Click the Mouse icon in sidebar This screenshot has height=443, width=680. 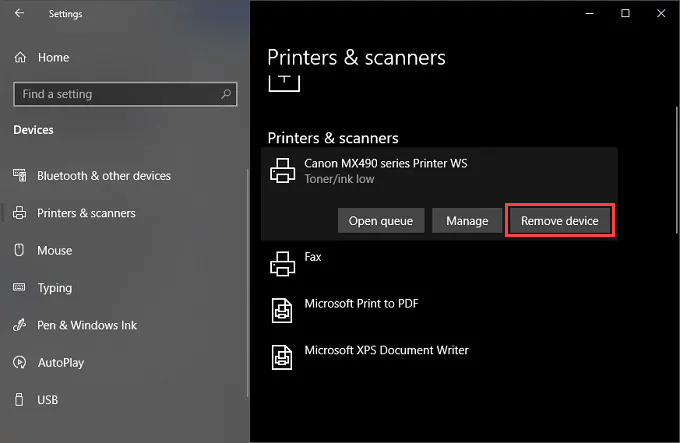coord(19,250)
